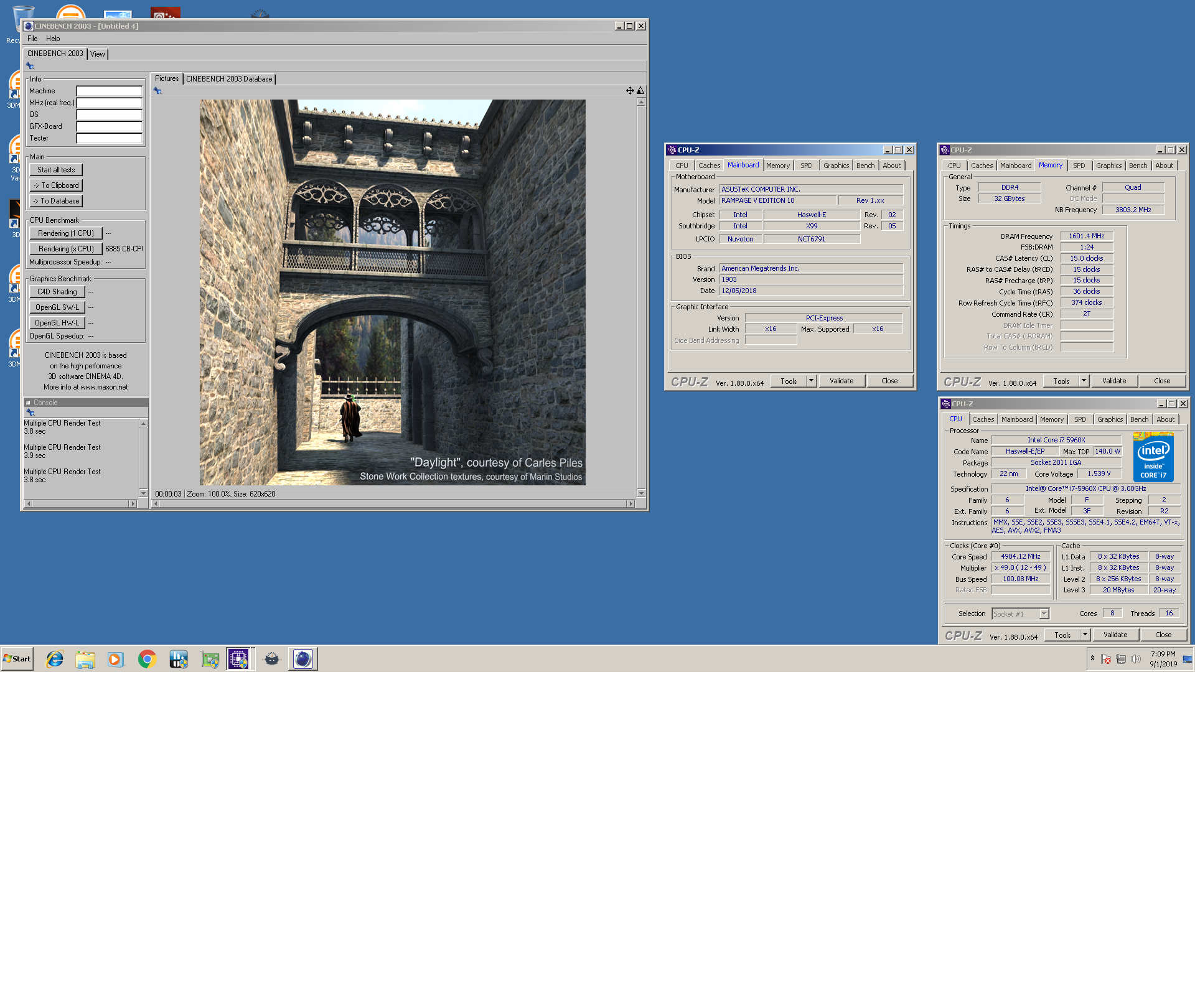Viewport: 1195px width, 1008px height.
Task: Open the SPD tab in Mainboard CPU-Z window
Action: pos(807,166)
